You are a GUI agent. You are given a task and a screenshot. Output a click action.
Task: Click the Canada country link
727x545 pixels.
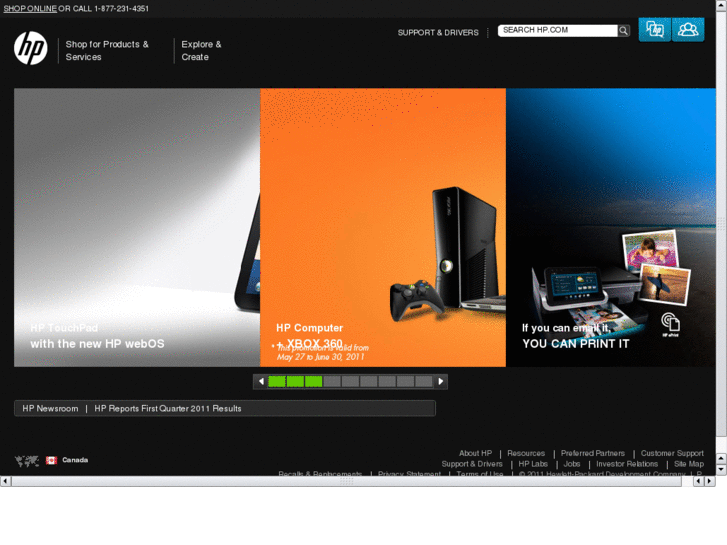pos(75,460)
